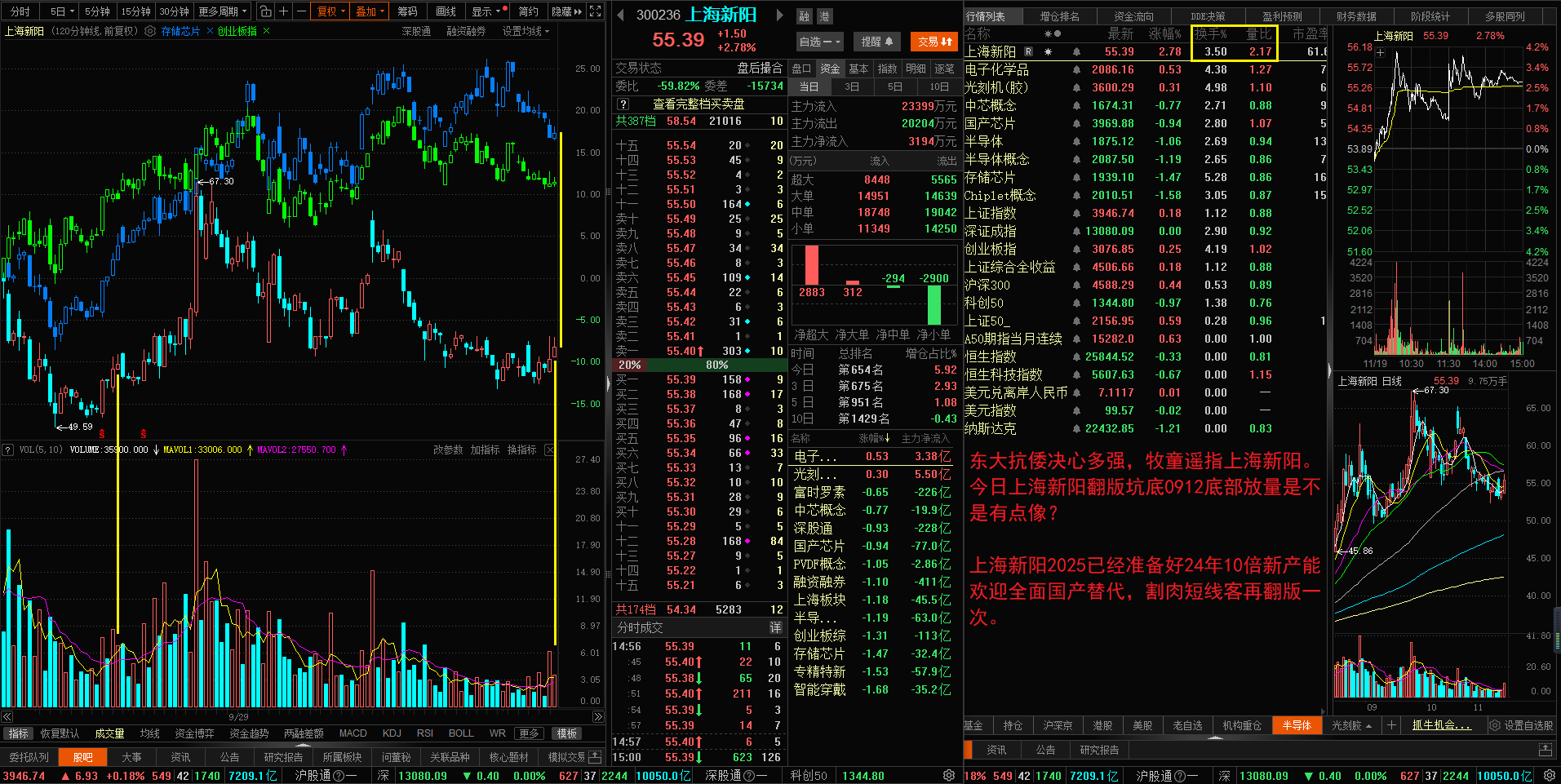Click the bell alert icon in 上海新阳 row
The width and height of the screenshot is (1561, 784).
pos(1077,51)
